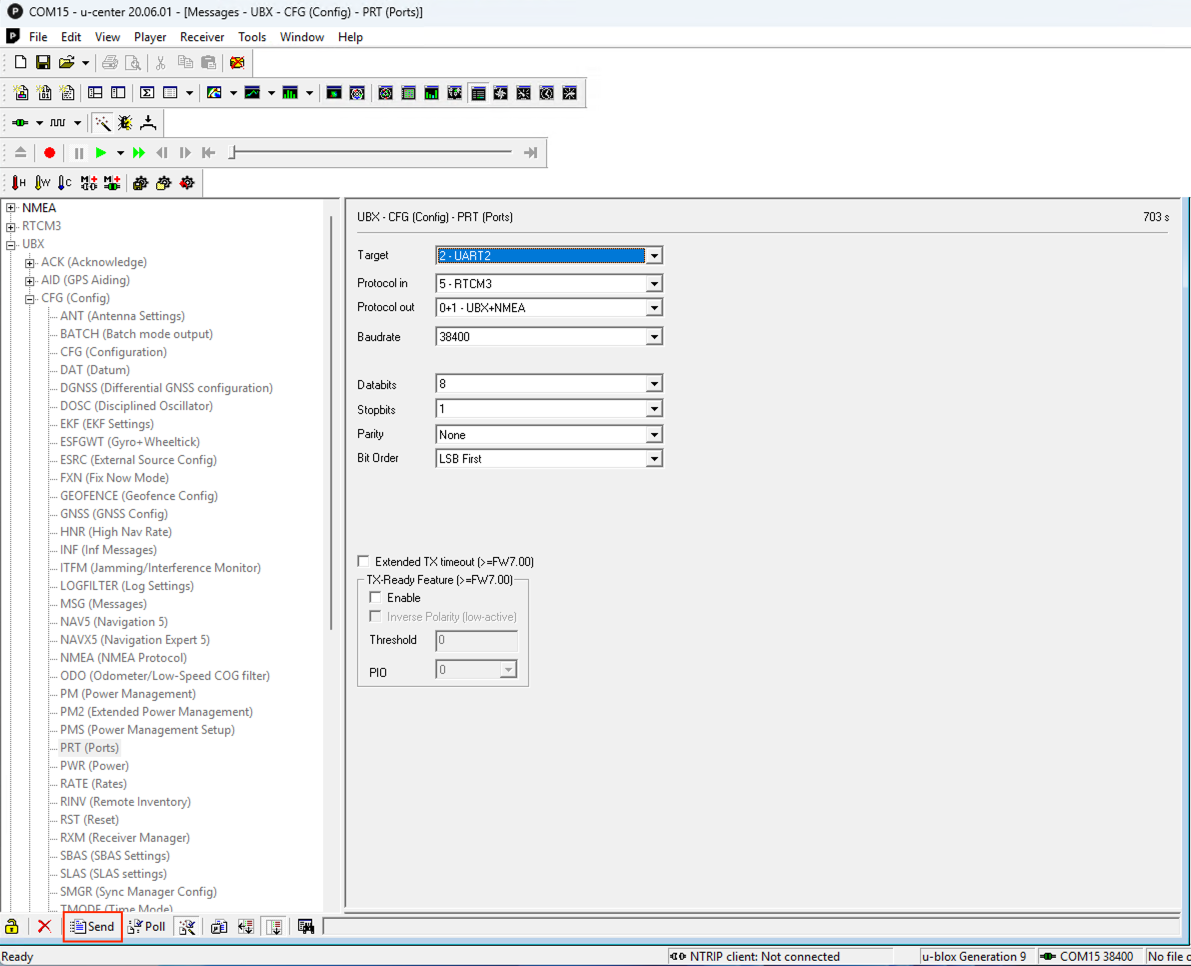The height and width of the screenshot is (966, 1191).
Task: Expand the NMEA tree node
Action: pos(11,208)
